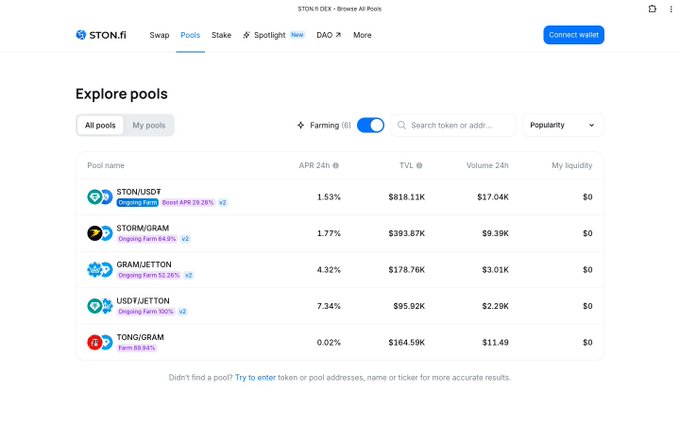Click the v2 badge on USD₮/JETTON row
The image size is (680, 425).
coord(183,311)
